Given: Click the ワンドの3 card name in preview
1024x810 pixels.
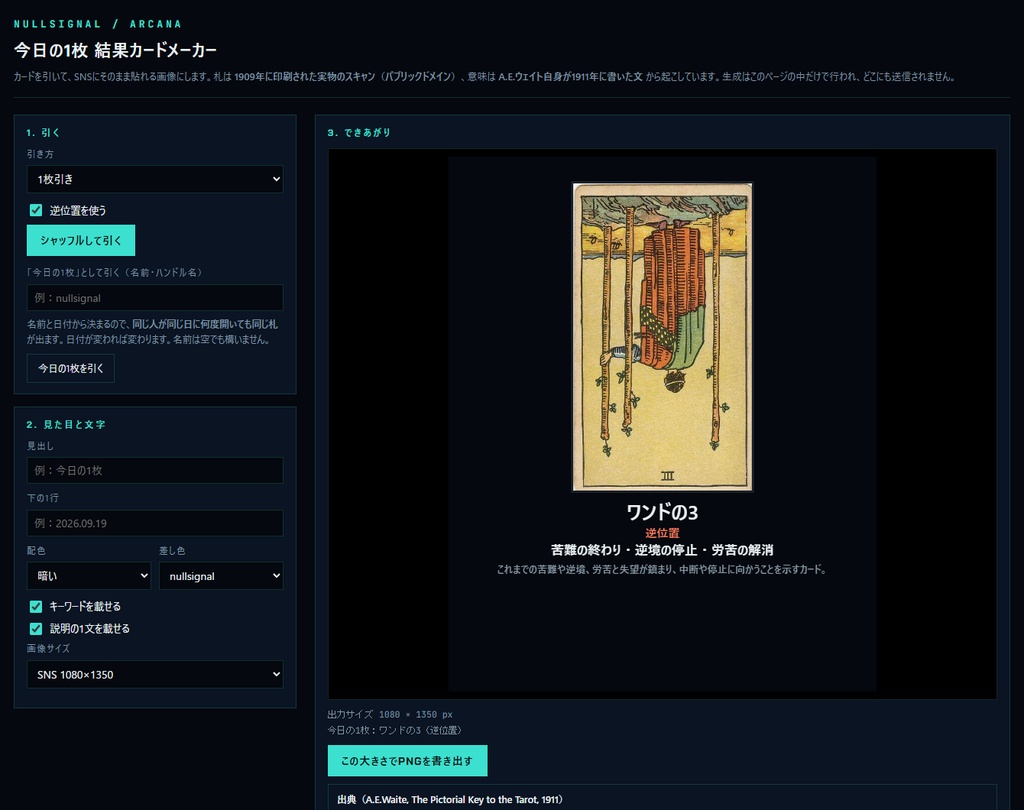Looking at the screenshot, I should [662, 512].
